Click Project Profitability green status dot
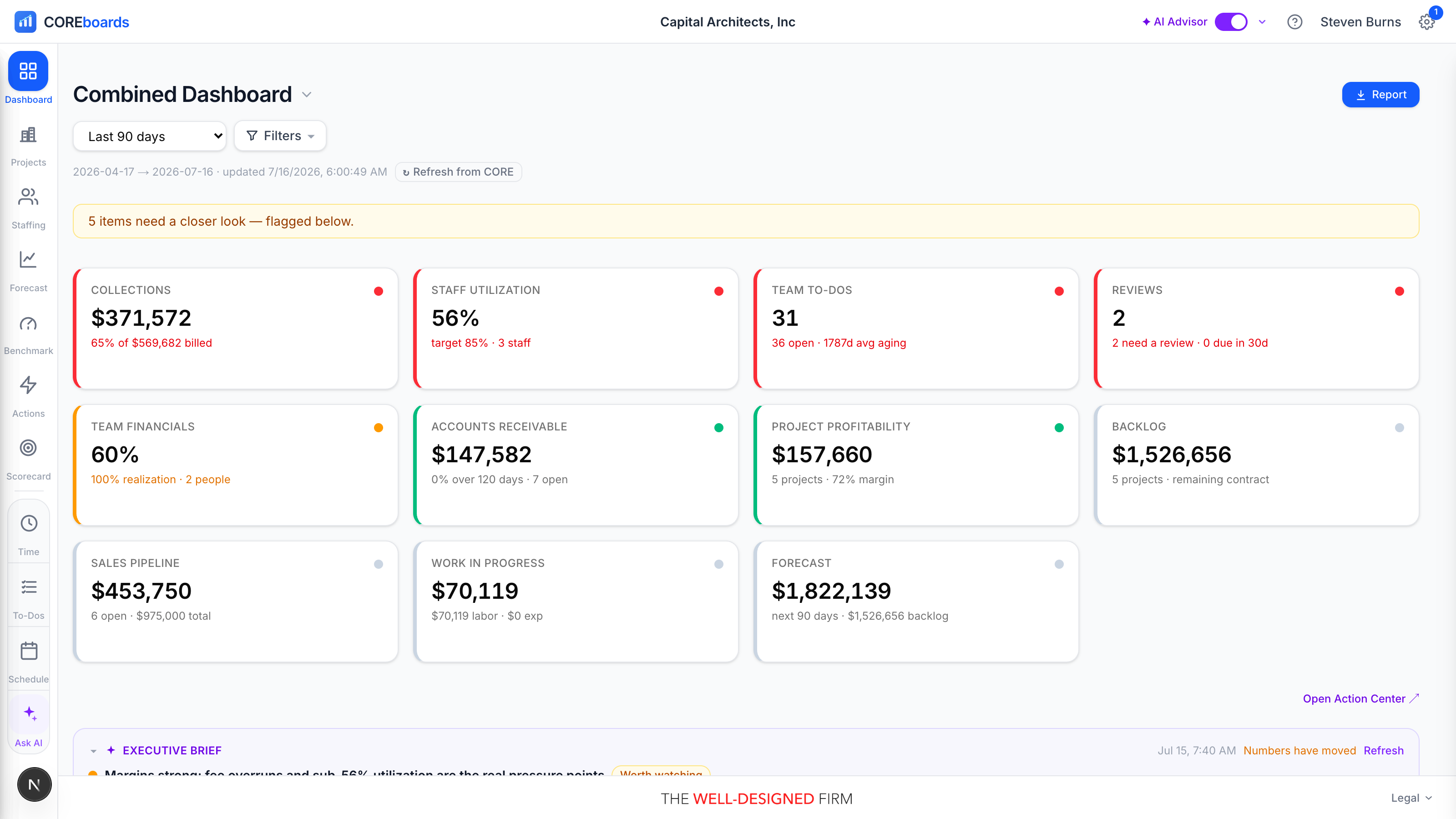The width and height of the screenshot is (1456, 819). click(x=1059, y=428)
